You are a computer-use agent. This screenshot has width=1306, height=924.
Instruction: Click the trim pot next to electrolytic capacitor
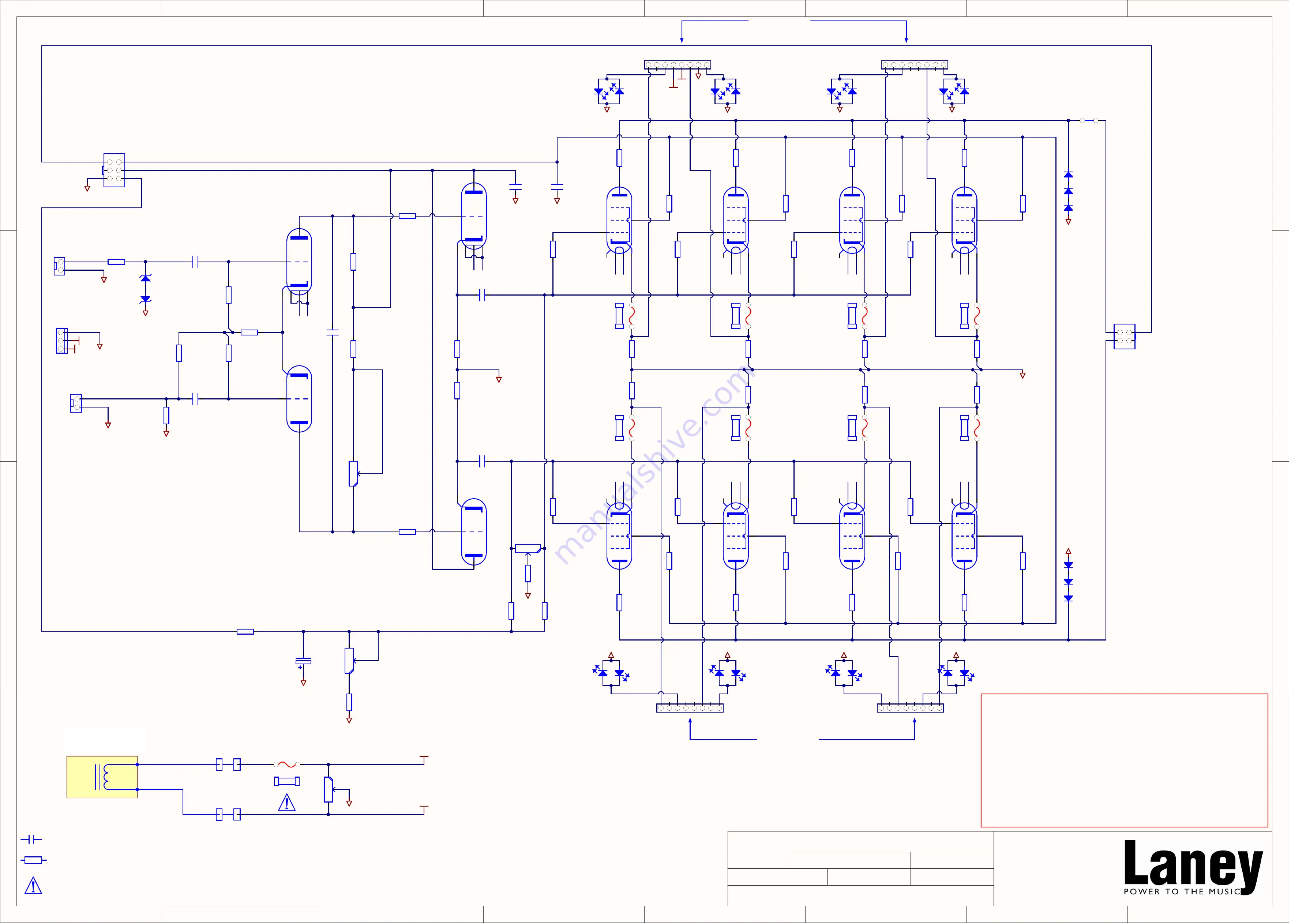pos(349,661)
